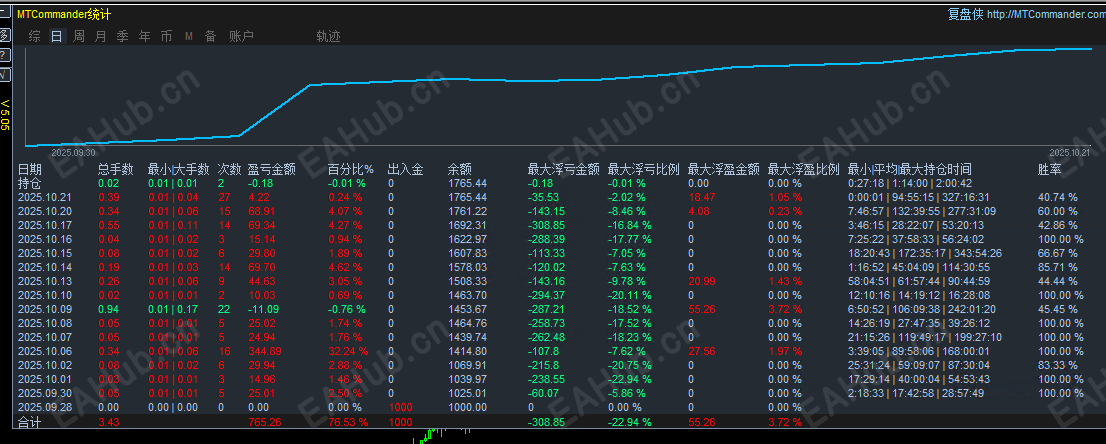Select the 2025.10.21 date in the table
Image resolution: width=1106 pixels, height=444 pixels.
(44, 197)
